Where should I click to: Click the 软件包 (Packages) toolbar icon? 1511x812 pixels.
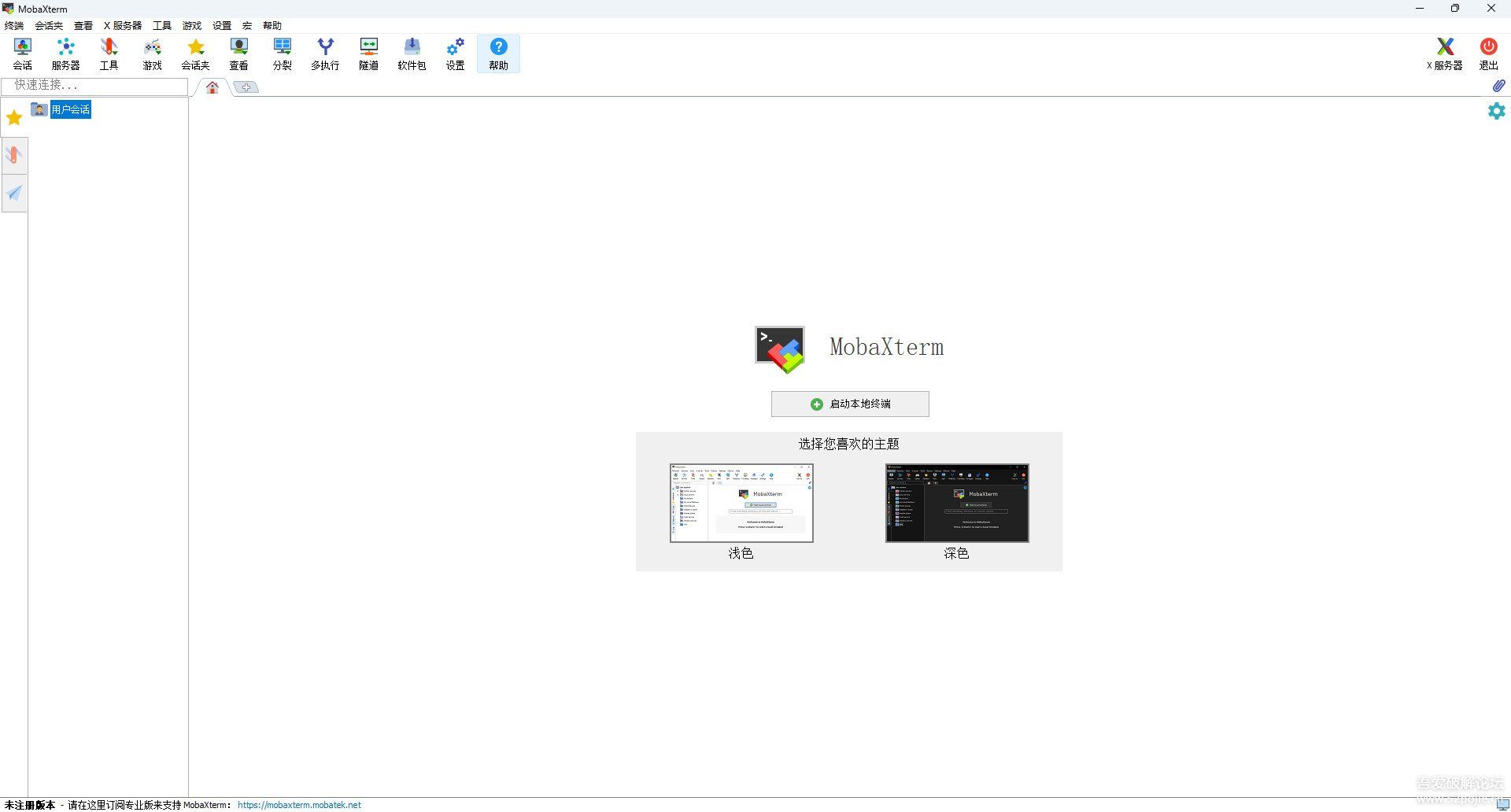point(412,54)
